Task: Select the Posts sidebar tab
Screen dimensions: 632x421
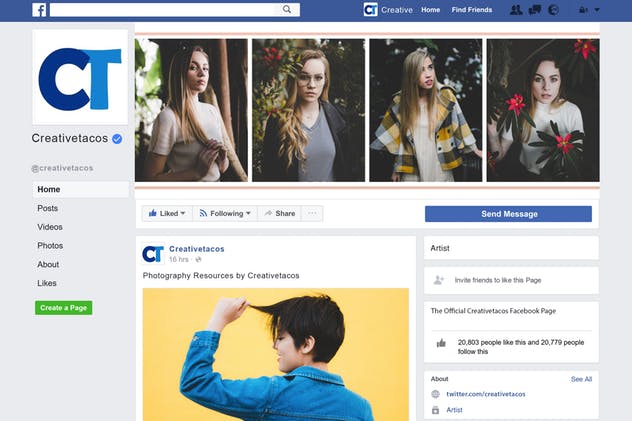Action: tap(48, 208)
